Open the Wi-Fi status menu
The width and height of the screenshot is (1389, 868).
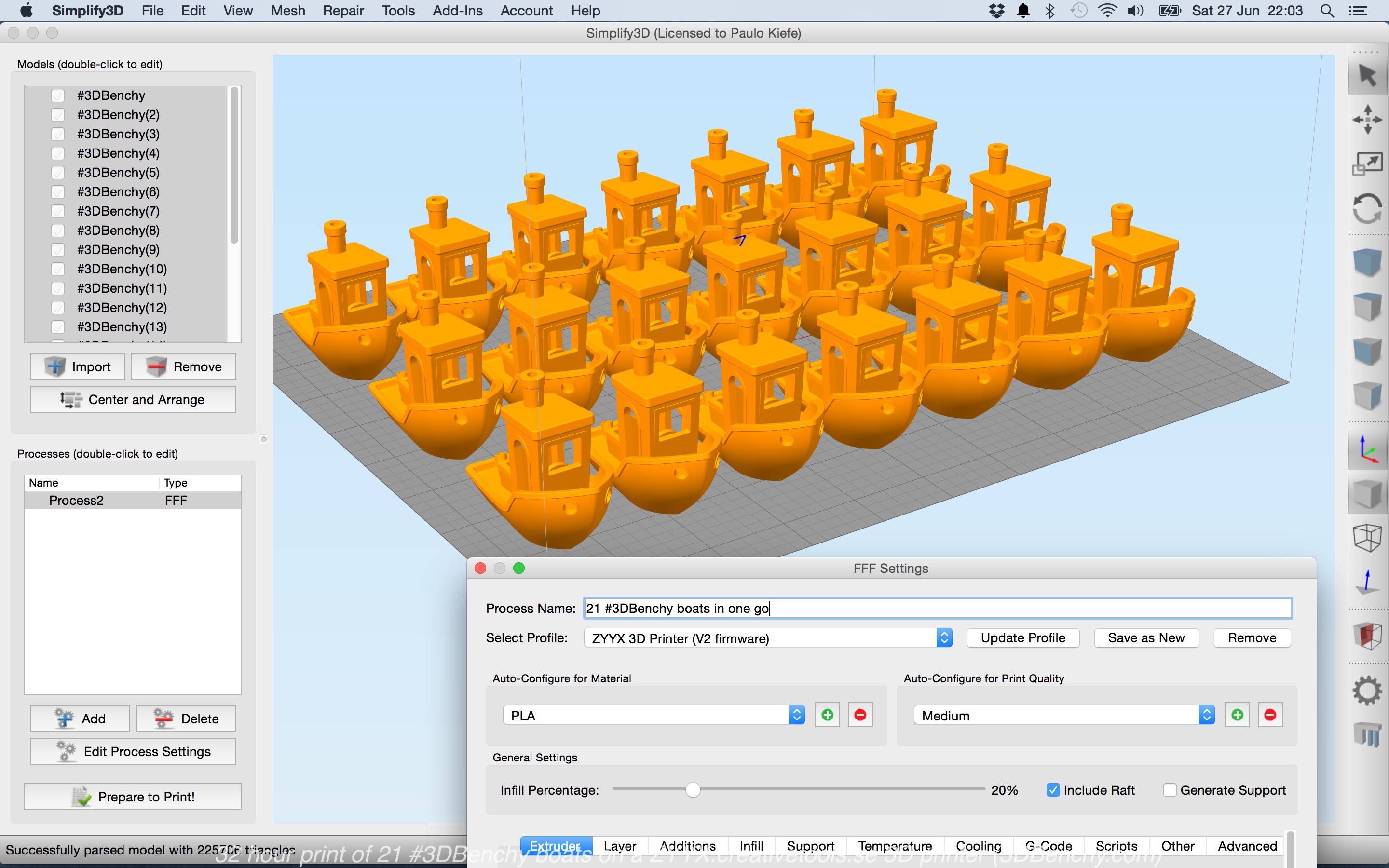pyautogui.click(x=1107, y=11)
